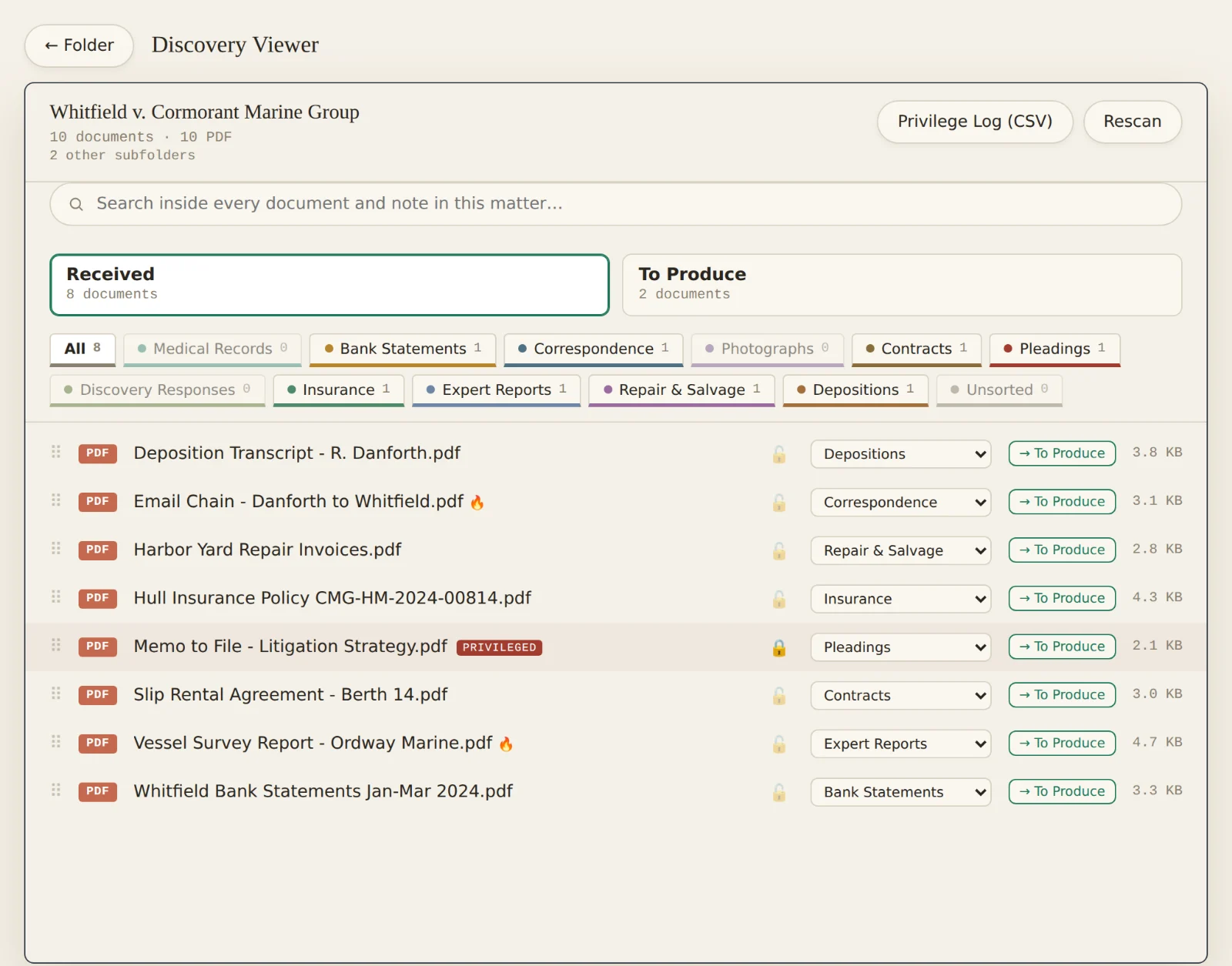Toggle privilege lock on Deposition Transcript
1232x966 pixels.
click(x=779, y=454)
